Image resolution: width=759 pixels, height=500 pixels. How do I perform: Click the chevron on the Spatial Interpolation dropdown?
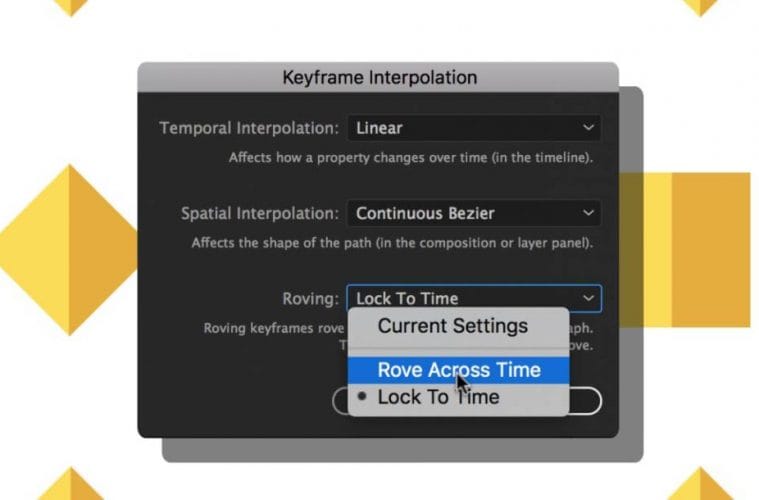coord(588,213)
